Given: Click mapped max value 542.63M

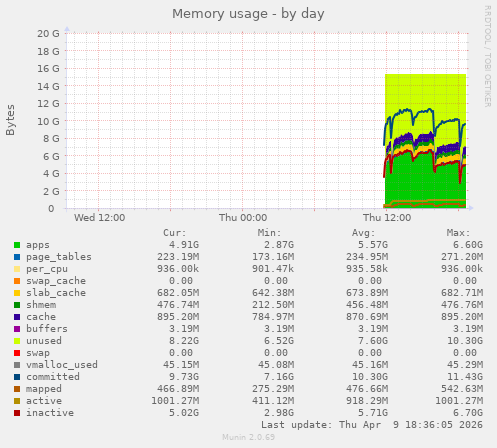Looking at the screenshot, I should point(462,389).
